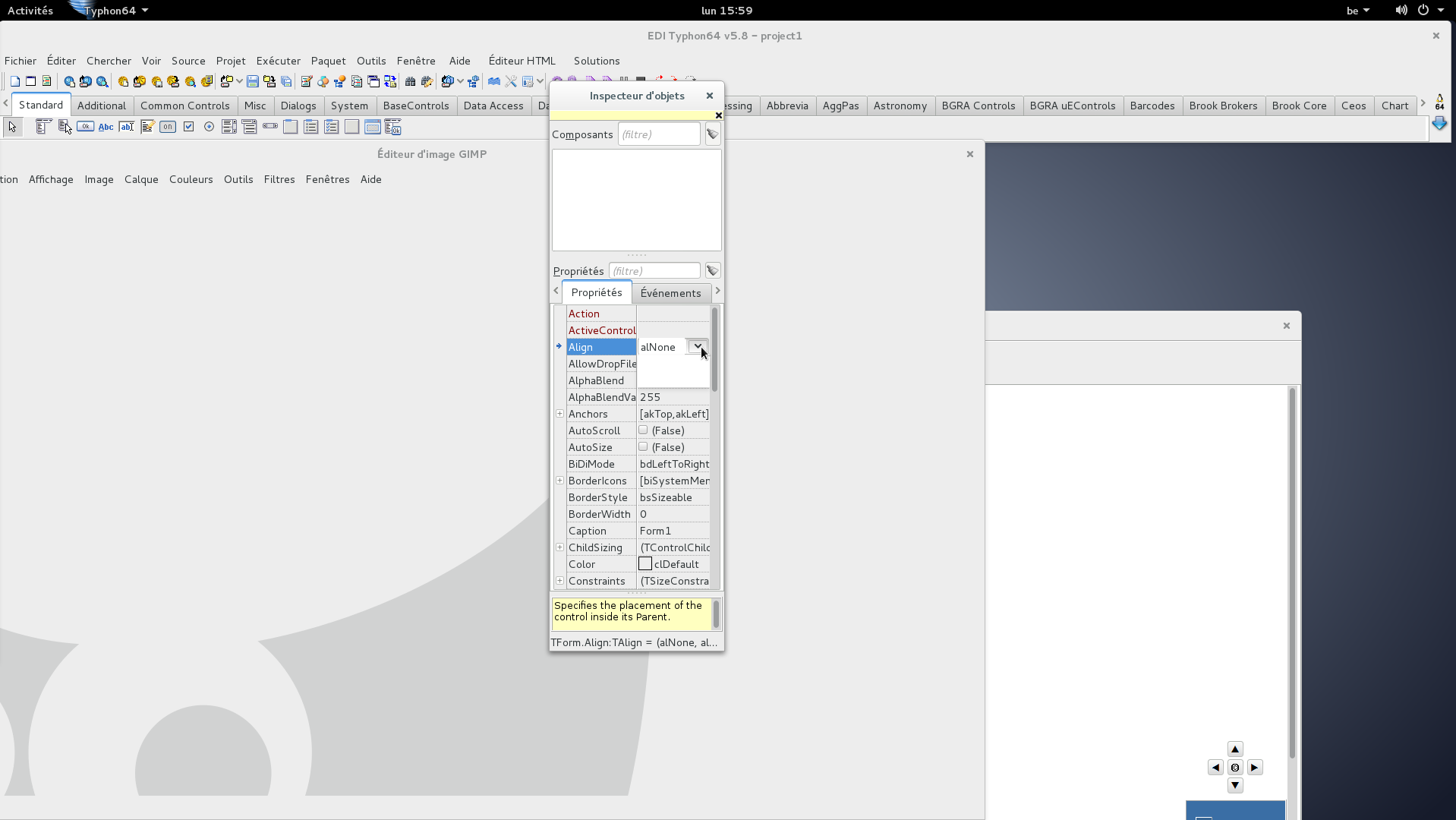Click the binoculars find toolbar icon
Screen dimensions: 1456x820
coord(410,81)
